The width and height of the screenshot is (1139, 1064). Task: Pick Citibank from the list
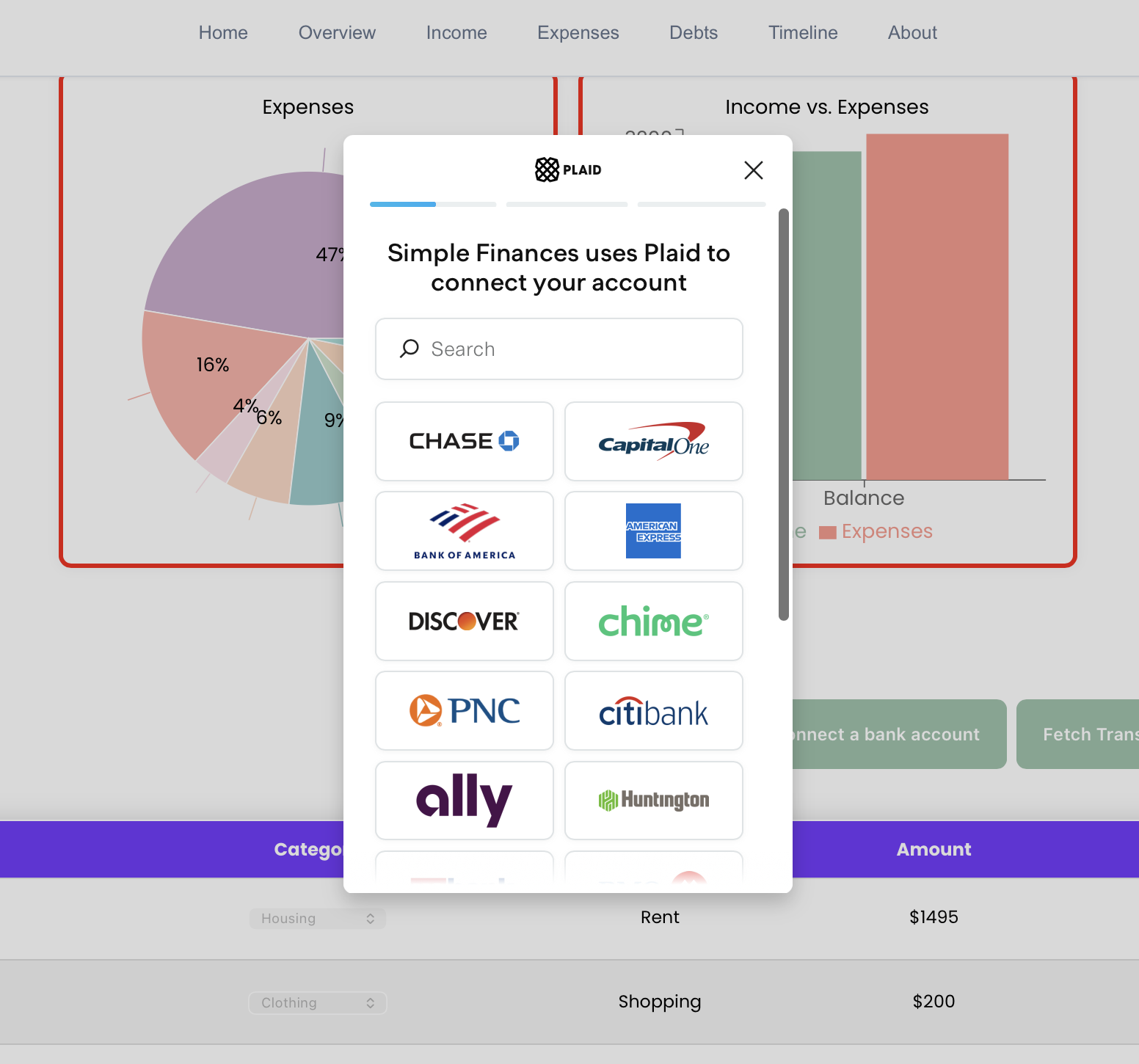[x=653, y=710]
